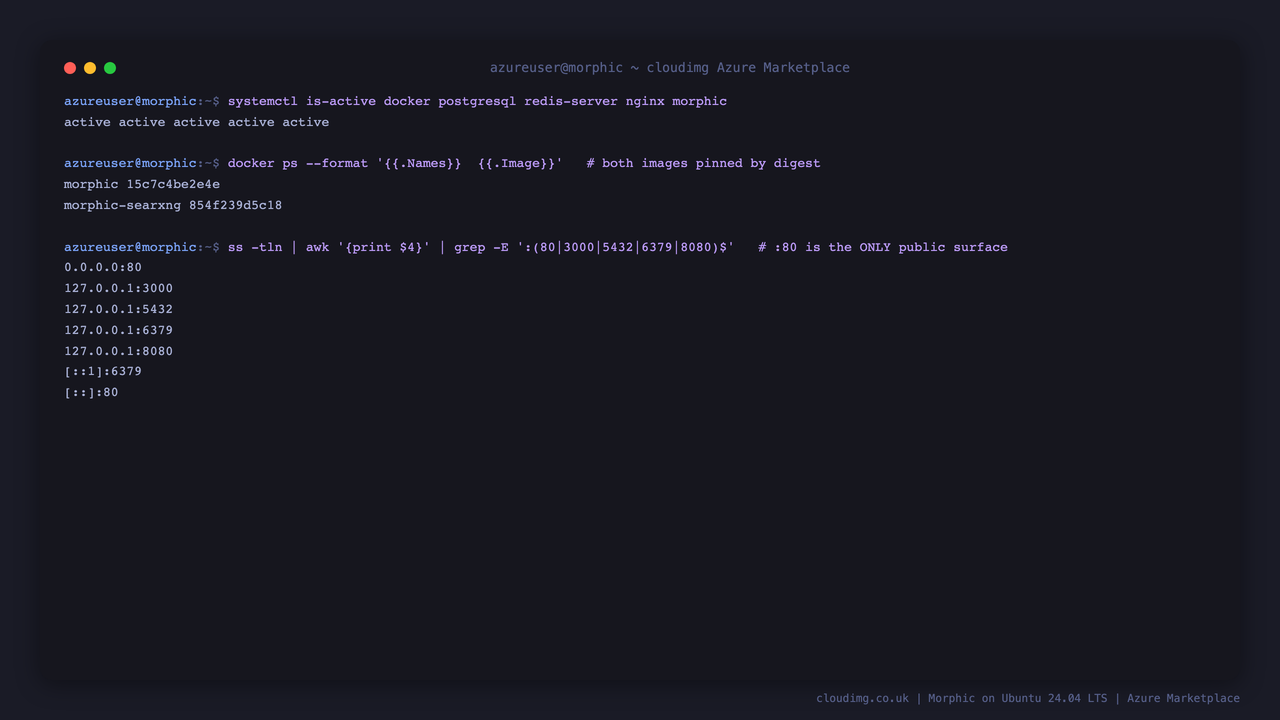
Task: Click the footer 'cloudimg.co.uk | Morphic on Ubuntu 24.04 LTS' caption
Action: 1028,698
